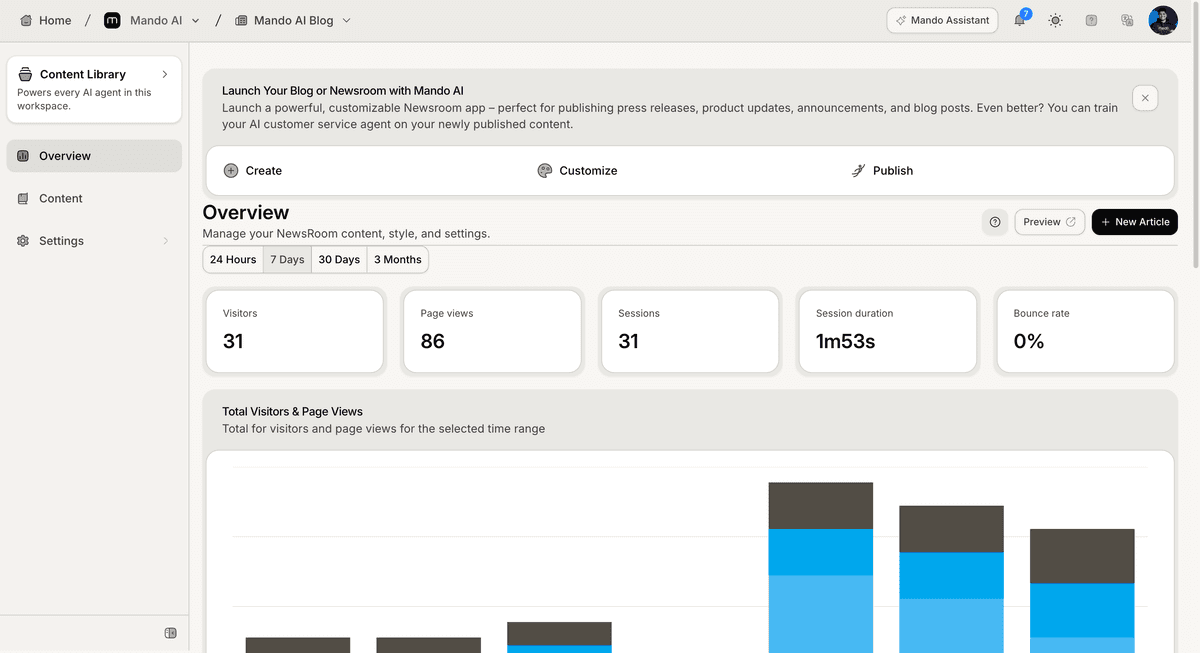Toggle the light/dark theme sun icon

[x=1055, y=20]
